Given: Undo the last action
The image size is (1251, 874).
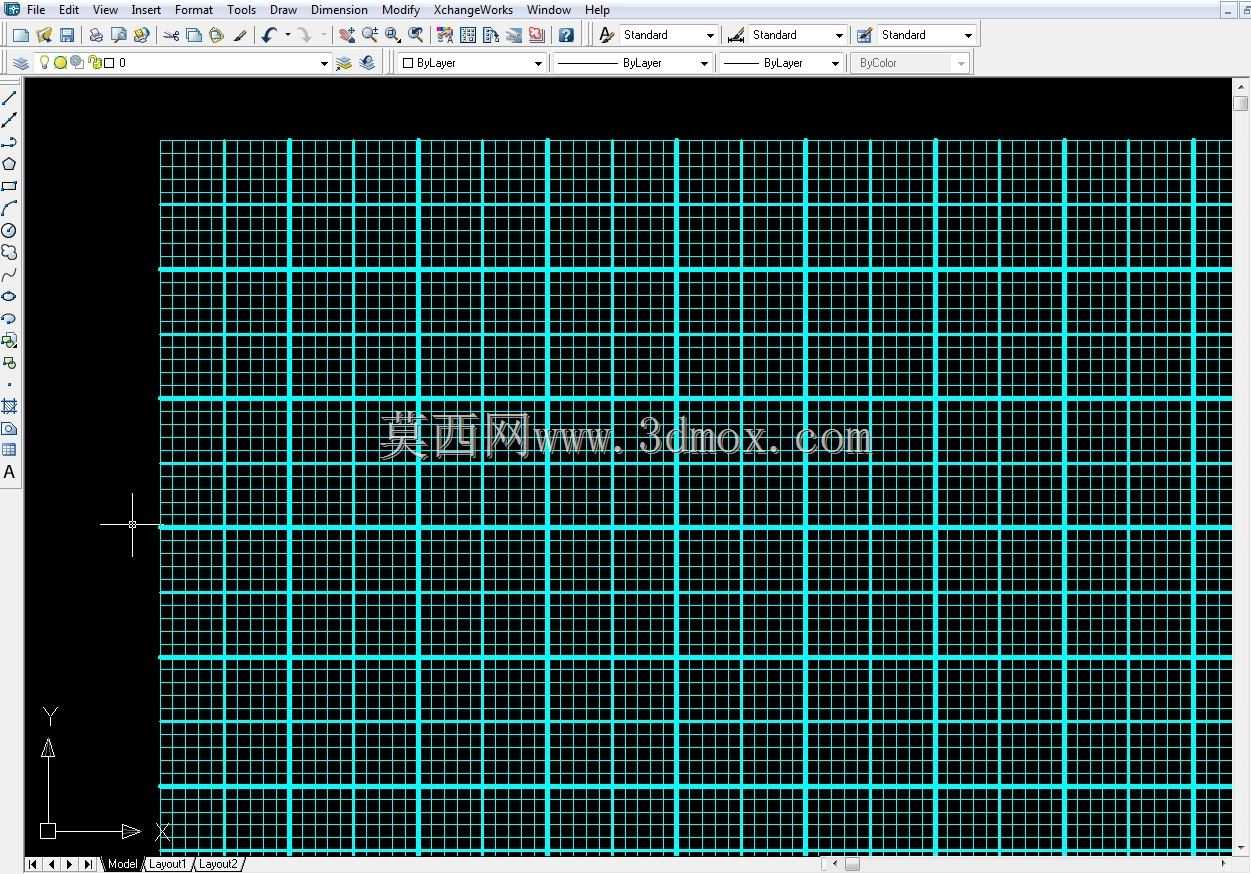Looking at the screenshot, I should [x=269, y=35].
